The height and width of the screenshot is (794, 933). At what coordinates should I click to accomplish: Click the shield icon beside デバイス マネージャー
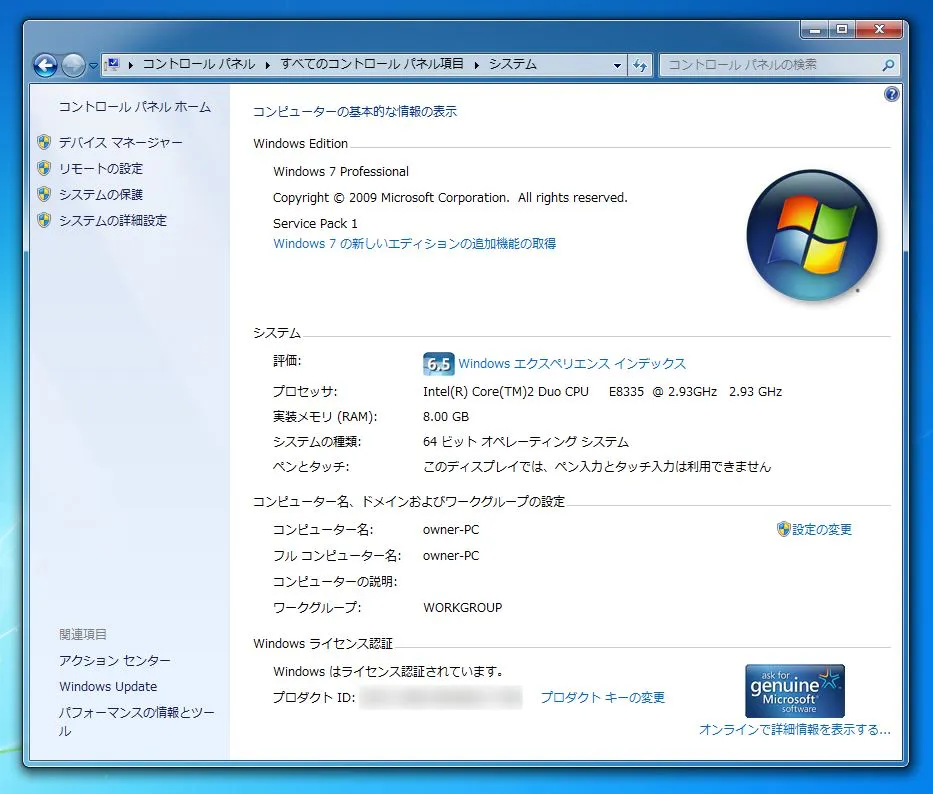tap(44, 142)
